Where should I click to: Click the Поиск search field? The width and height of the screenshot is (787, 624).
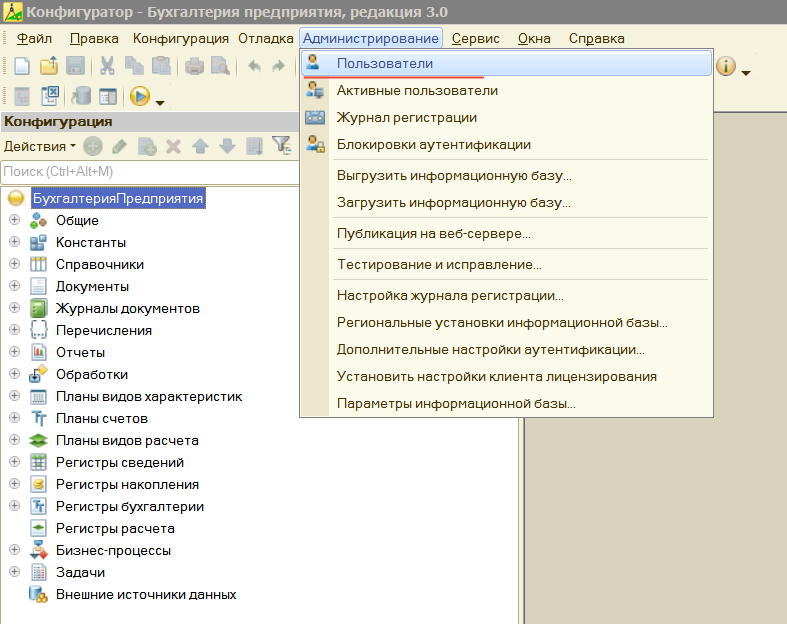pyautogui.click(x=150, y=172)
